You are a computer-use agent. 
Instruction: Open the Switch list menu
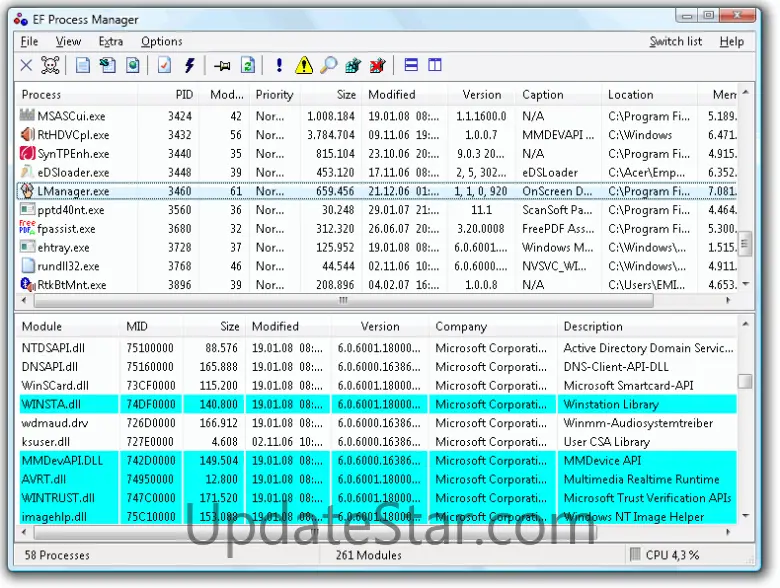tap(675, 41)
